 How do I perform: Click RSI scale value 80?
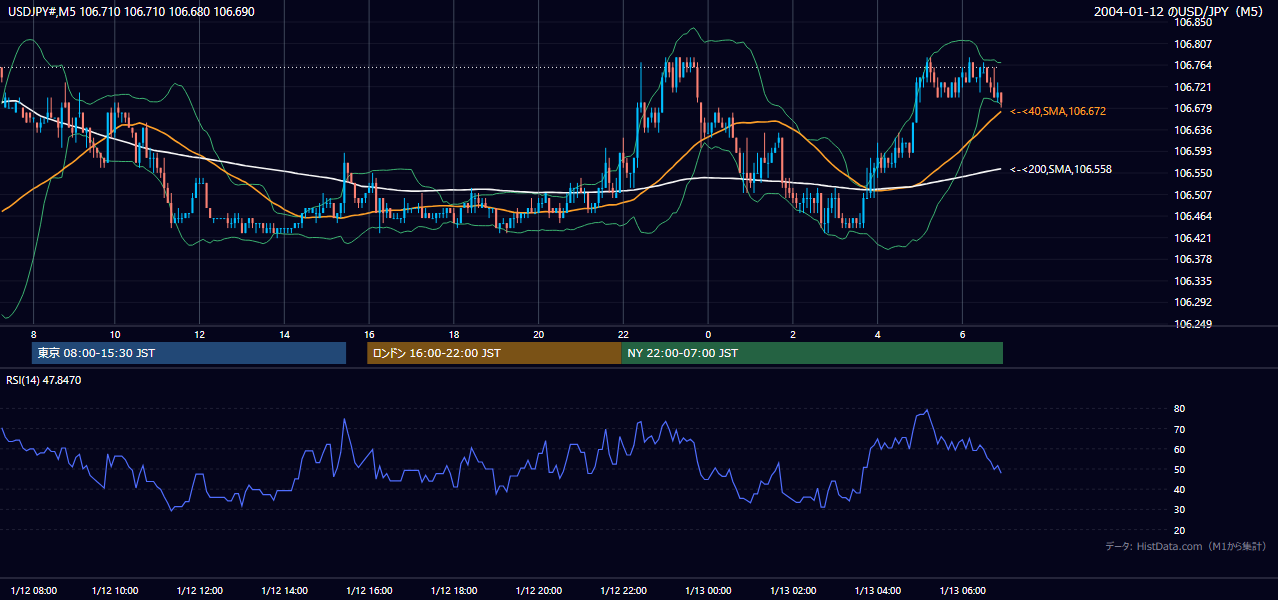pyautogui.click(x=1179, y=409)
